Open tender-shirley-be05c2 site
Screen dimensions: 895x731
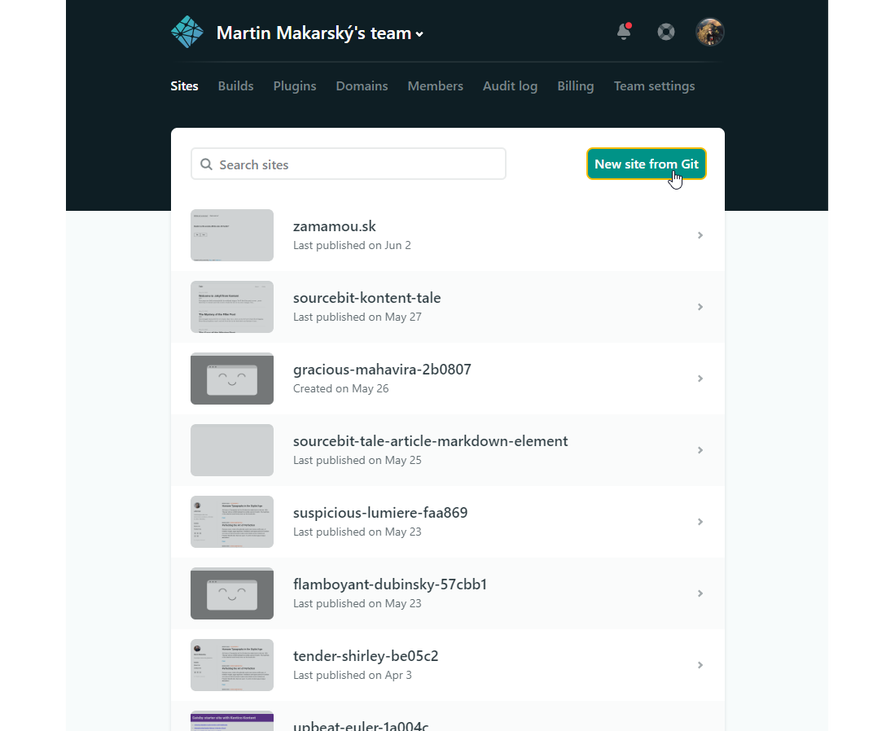366,656
